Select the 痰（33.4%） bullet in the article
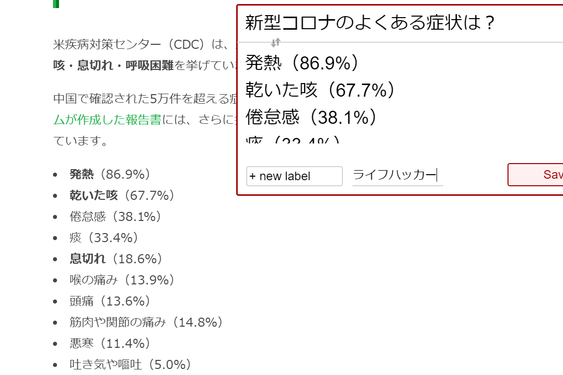The image size is (563, 375). [104, 238]
